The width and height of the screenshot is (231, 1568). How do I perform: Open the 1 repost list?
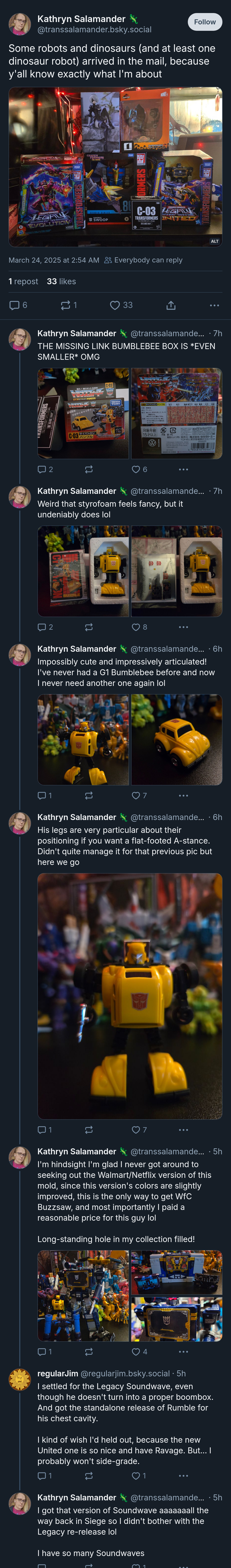click(x=23, y=281)
